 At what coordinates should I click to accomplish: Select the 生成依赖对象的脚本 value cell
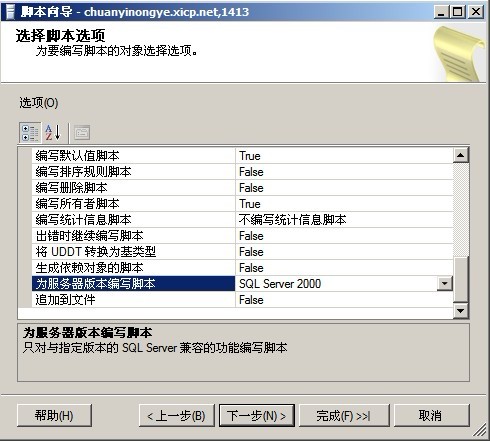(x=344, y=268)
